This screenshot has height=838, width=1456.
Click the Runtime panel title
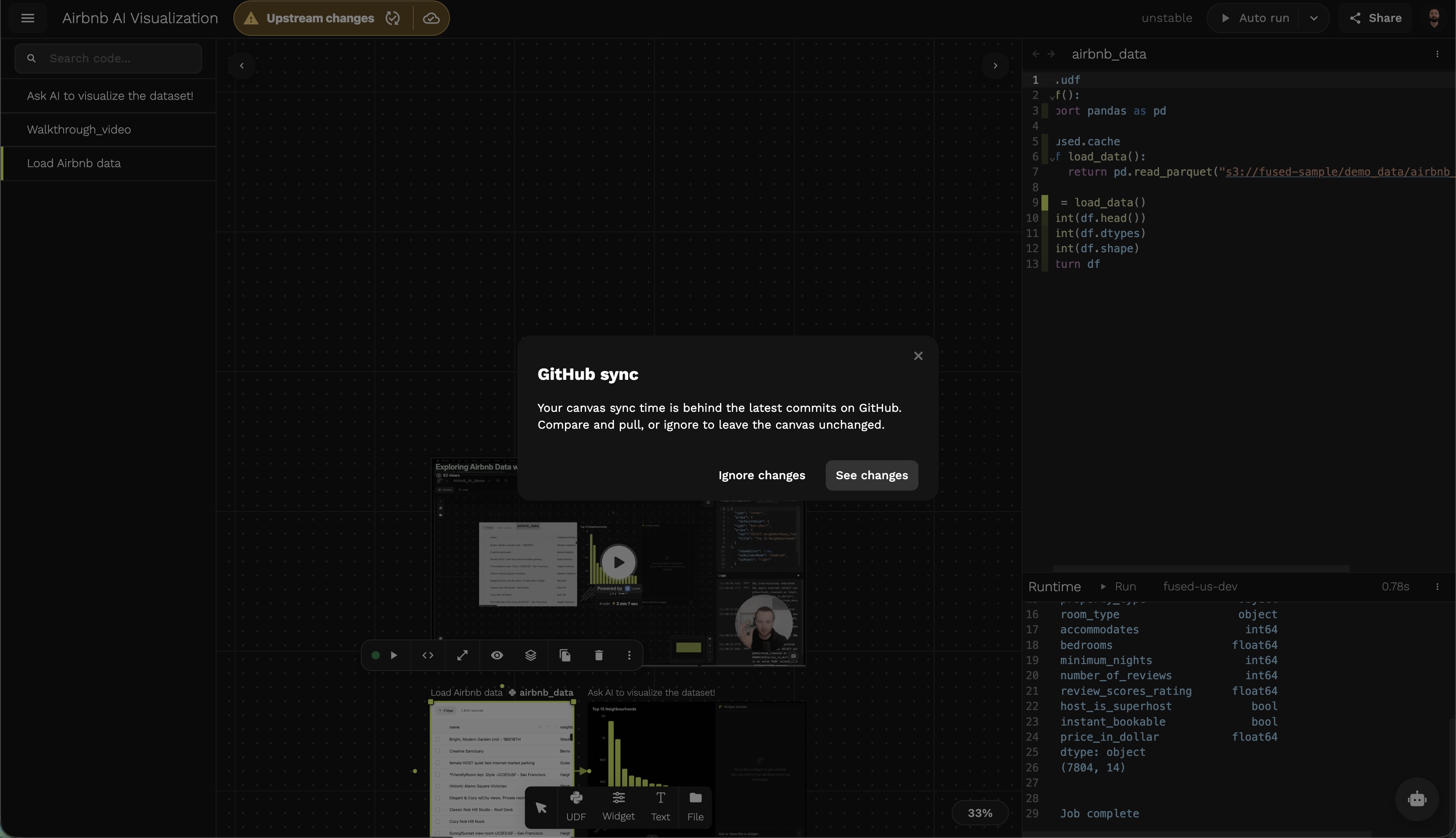pyautogui.click(x=1054, y=587)
